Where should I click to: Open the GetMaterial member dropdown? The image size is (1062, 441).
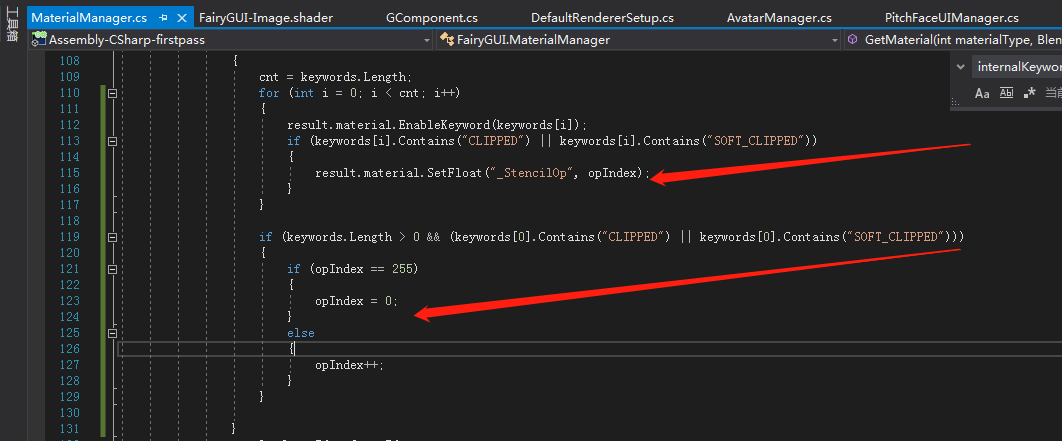(x=954, y=40)
